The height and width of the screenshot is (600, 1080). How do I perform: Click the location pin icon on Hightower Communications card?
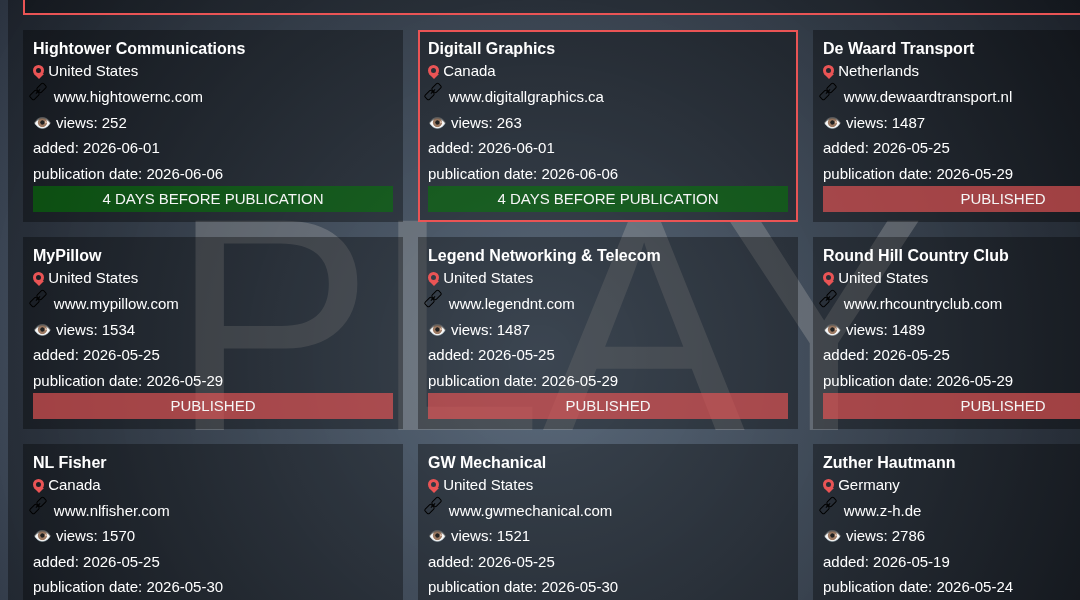point(39,72)
